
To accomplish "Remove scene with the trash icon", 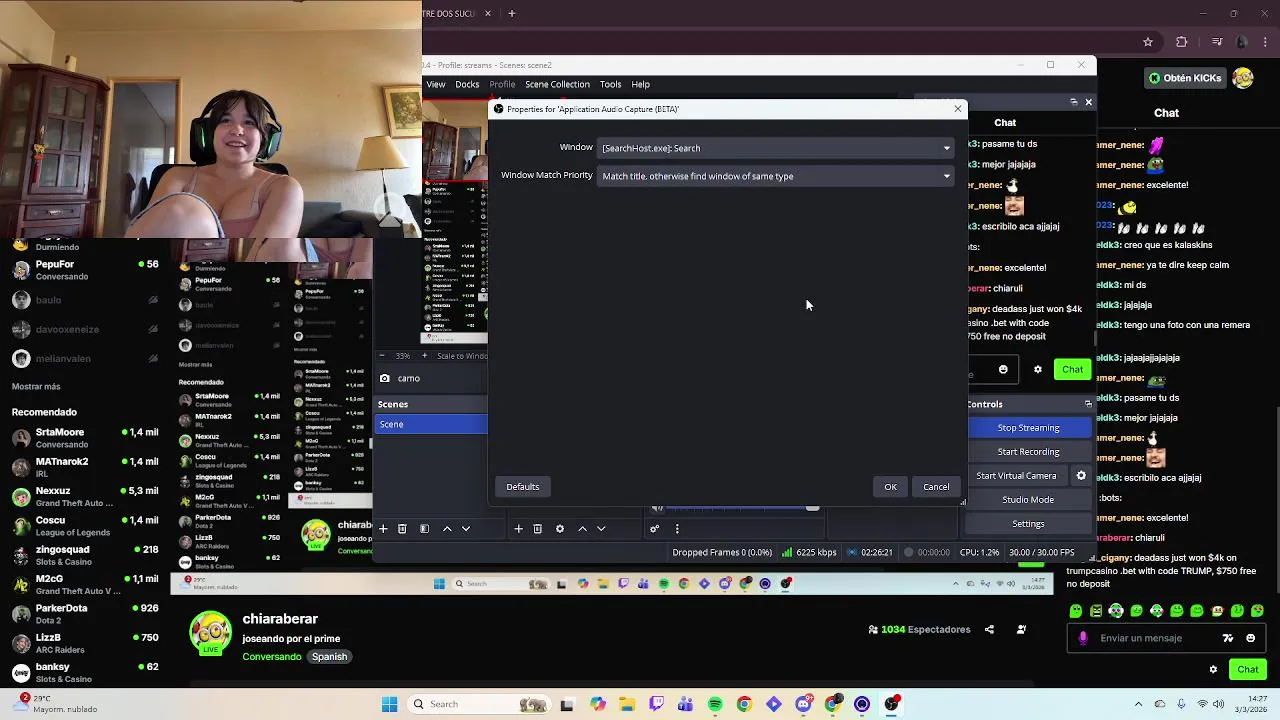I will 402,528.
